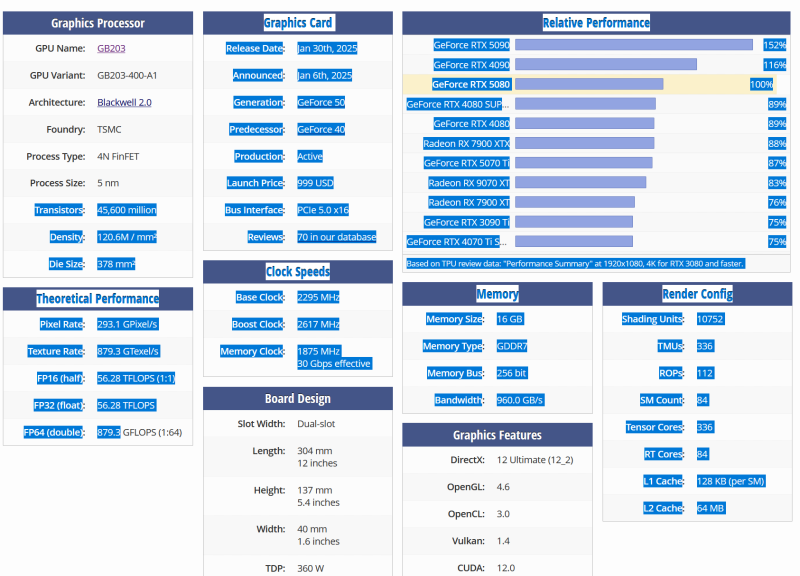Click the RTX 4090 116% performance bar
This screenshot has height=576, width=800.
click(606, 64)
